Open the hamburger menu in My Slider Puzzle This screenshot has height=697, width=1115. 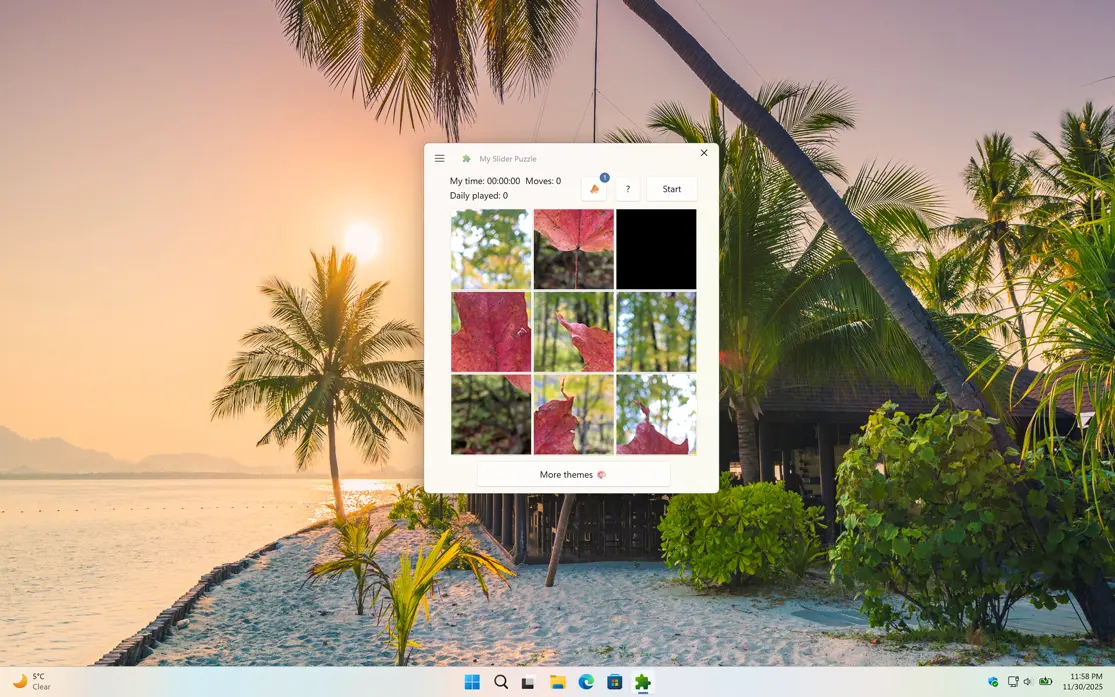(439, 158)
